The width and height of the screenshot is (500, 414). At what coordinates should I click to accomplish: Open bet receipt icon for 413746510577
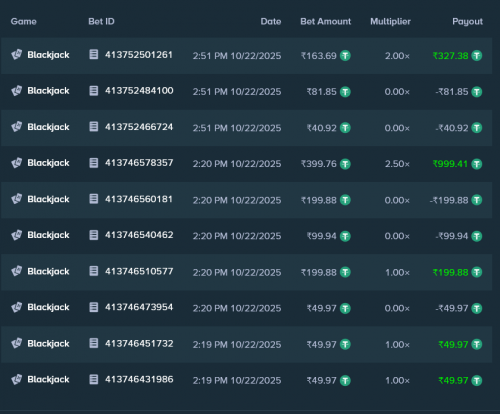(94, 271)
